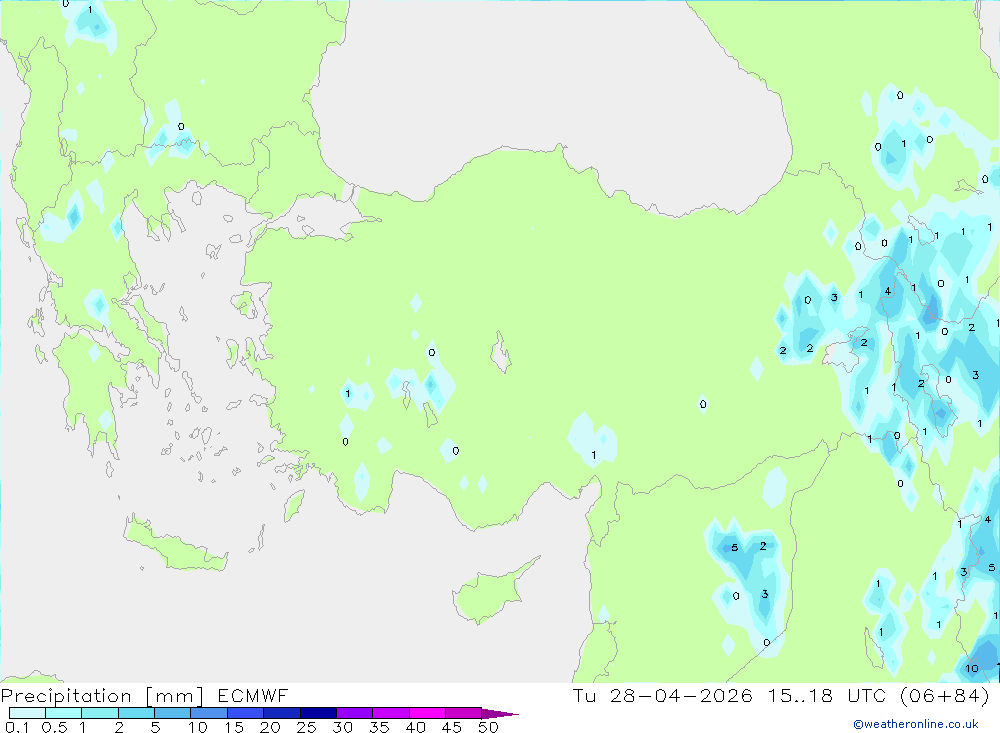This screenshot has height=733, width=1000.
Task: Click the '15..18 UTC' time range text
Action: [x=828, y=696]
